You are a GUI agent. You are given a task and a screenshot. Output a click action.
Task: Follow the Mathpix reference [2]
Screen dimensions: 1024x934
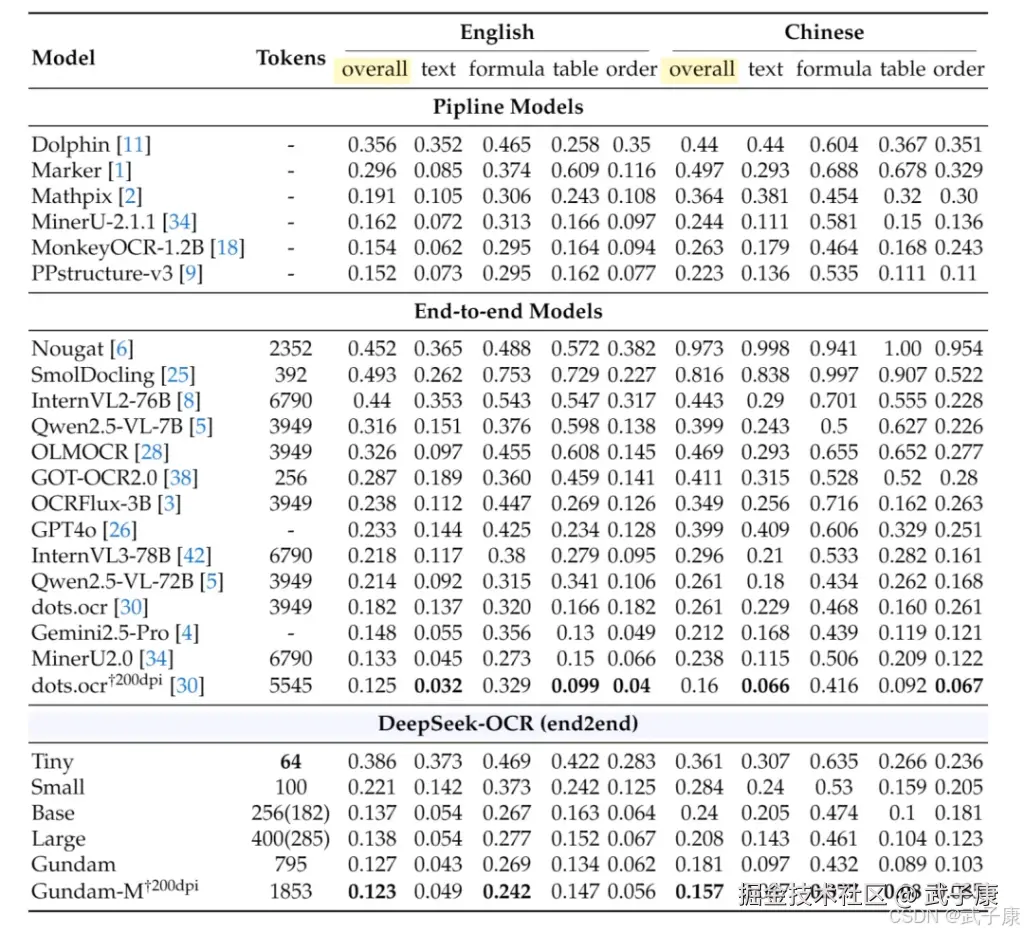(130, 197)
